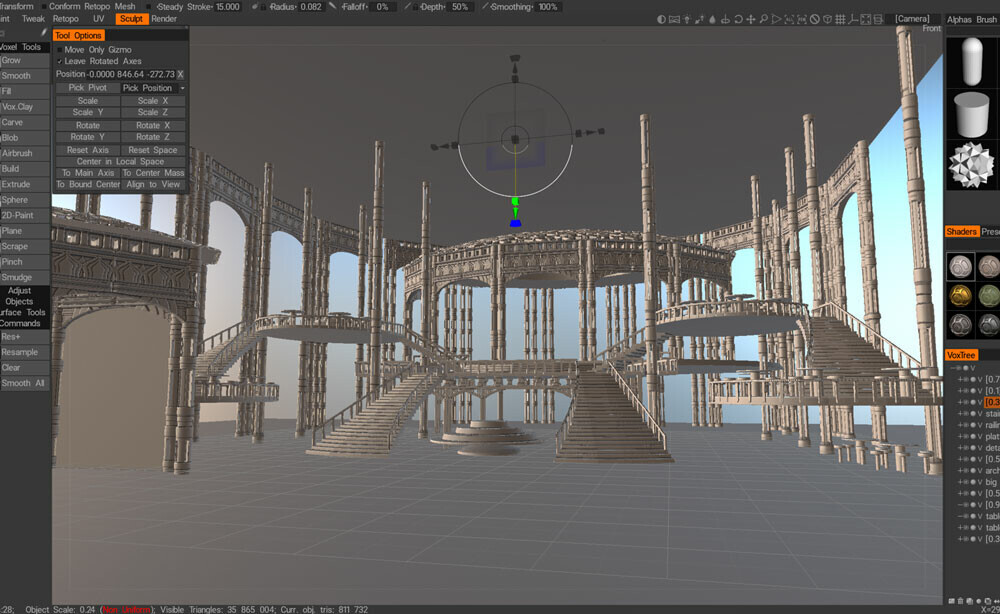Select the capsule-shaped brush alpha
Screen dimensions: 1000x614
(x=971, y=62)
